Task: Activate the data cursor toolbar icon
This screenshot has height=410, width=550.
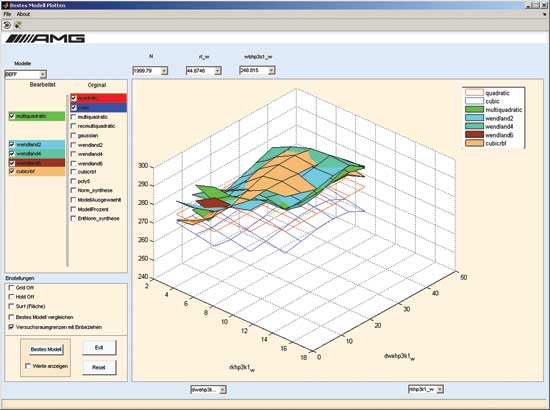Action: 18,25
